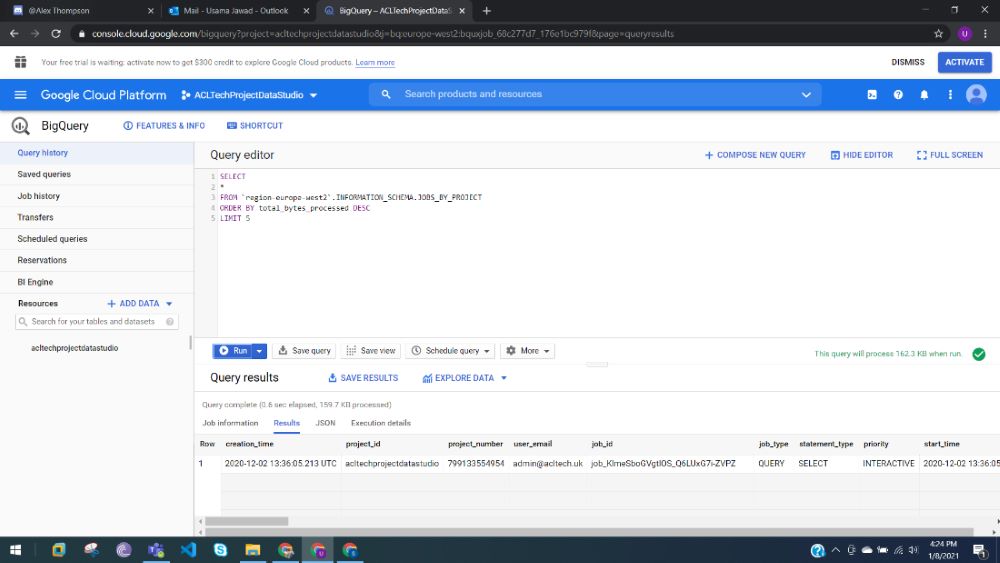
Task: Click the secure site lock icon
Action: click(82, 34)
